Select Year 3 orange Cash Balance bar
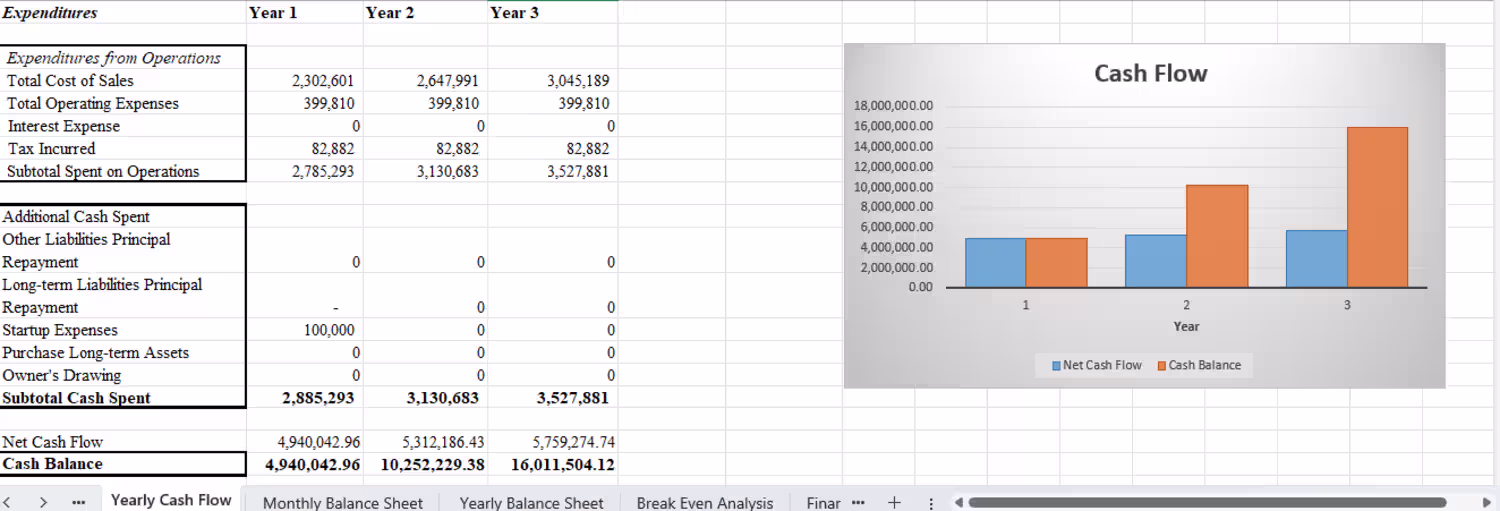Screen dimensions: 1500x511 [x=1377, y=207]
